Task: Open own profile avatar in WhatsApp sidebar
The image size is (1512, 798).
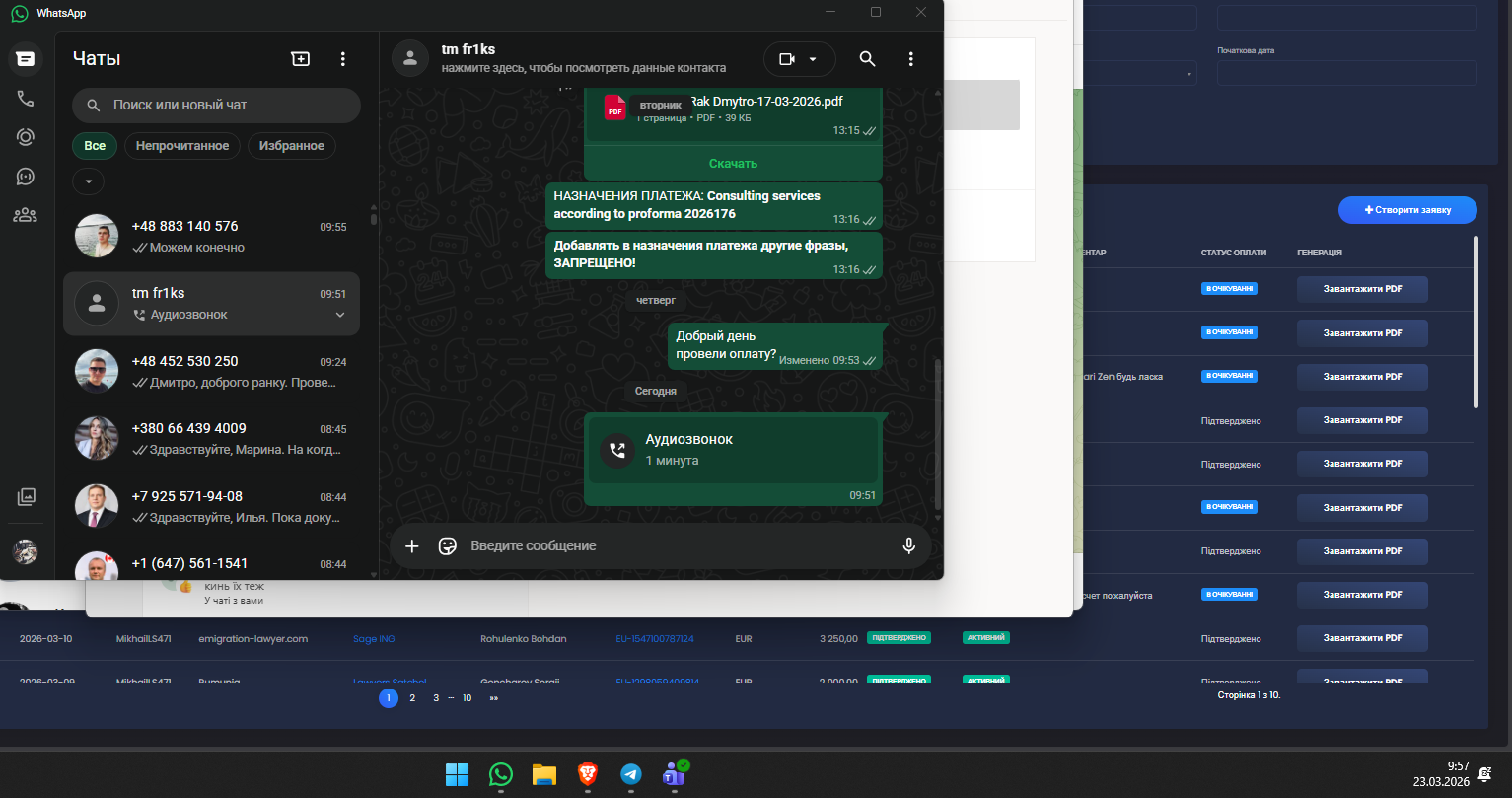Action: (26, 552)
